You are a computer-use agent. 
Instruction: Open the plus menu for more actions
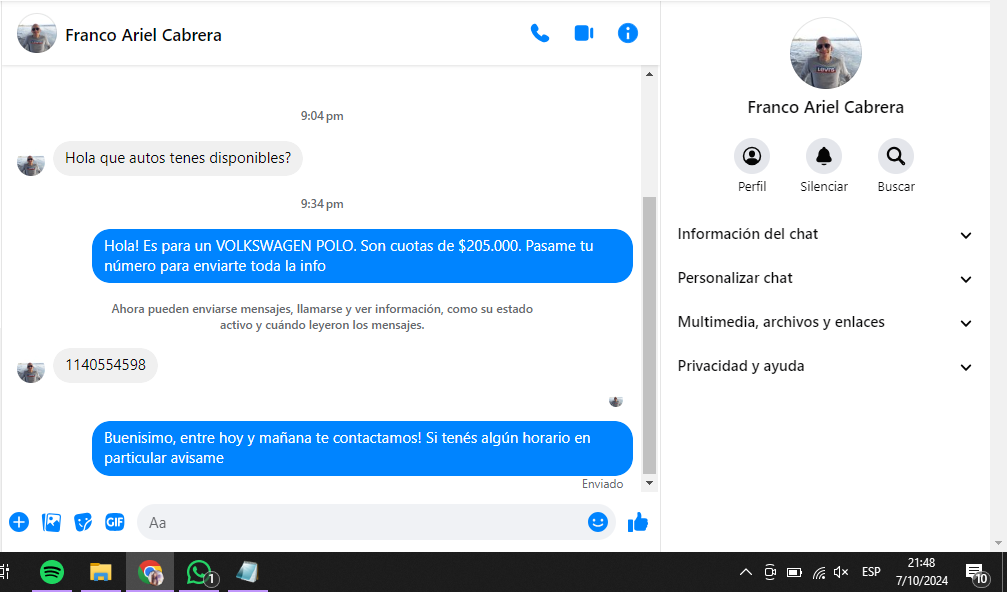point(19,522)
